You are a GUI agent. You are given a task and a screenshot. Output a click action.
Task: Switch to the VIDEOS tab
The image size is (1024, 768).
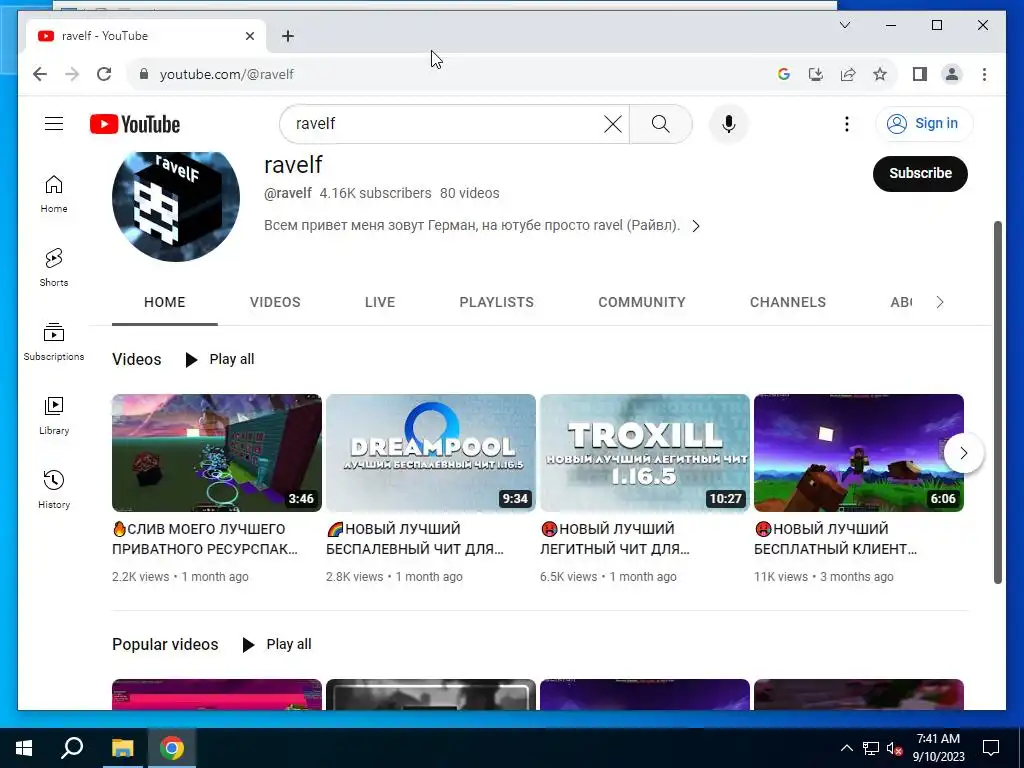point(275,302)
